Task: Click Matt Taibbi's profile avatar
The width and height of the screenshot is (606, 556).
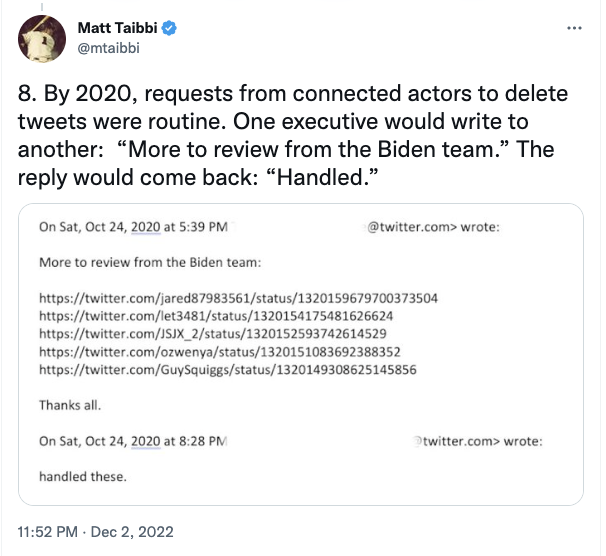Action: [x=42, y=37]
